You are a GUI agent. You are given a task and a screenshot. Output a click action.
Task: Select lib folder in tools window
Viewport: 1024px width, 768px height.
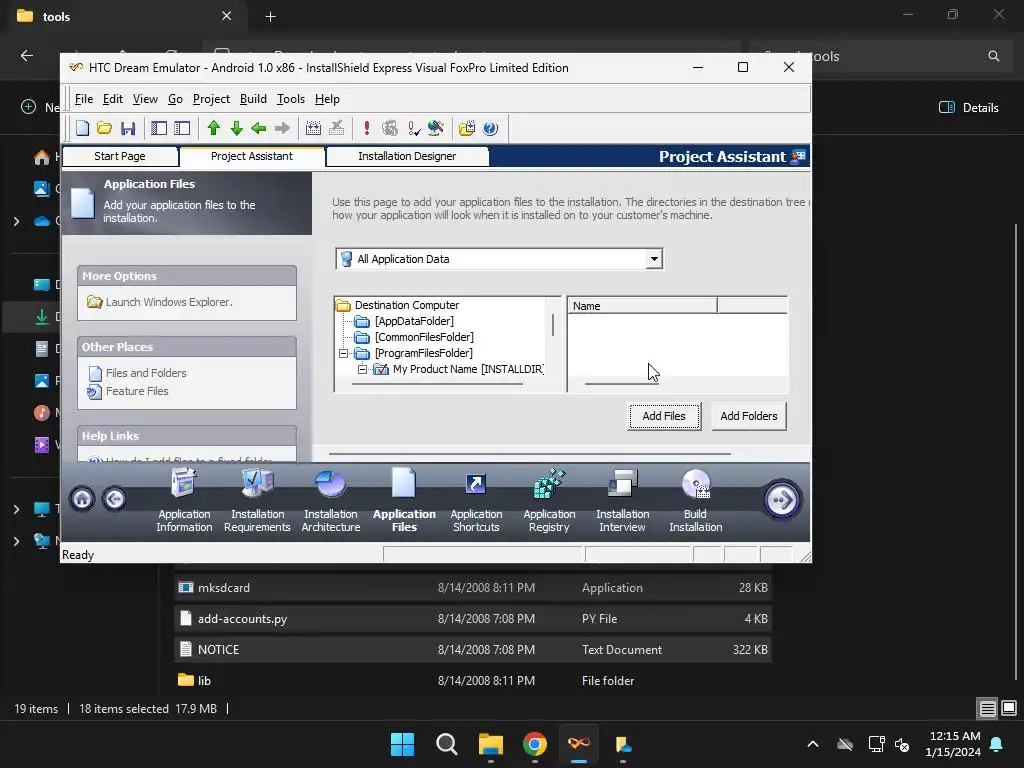point(473,680)
